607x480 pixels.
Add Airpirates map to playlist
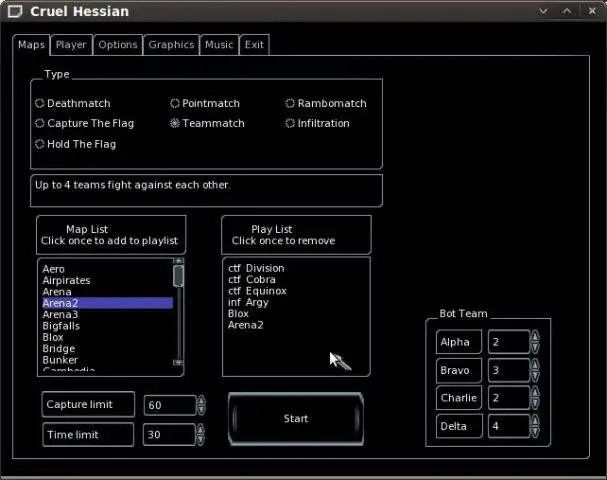point(107,280)
